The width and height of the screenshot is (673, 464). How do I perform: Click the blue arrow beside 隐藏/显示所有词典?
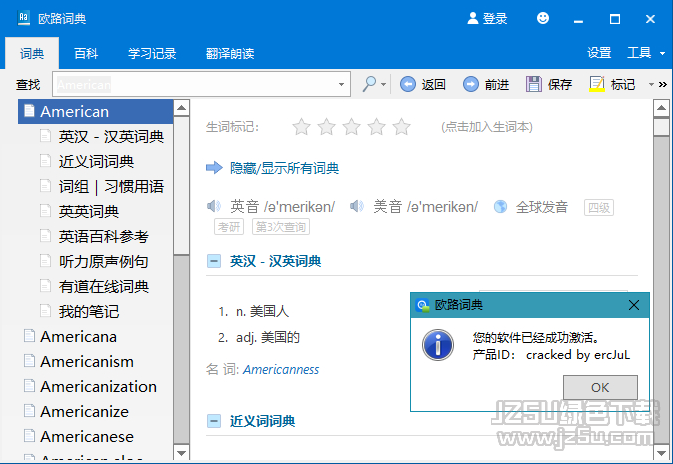pyautogui.click(x=214, y=168)
